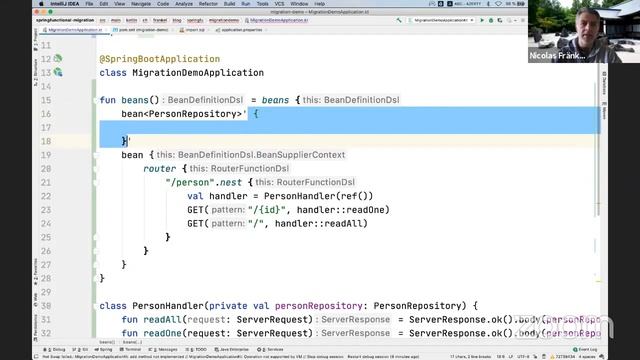Viewport: 640px width, 360px height.
Task: Run MigrationDemoApplication with the green play icon
Action: pyautogui.click(x=482, y=20)
